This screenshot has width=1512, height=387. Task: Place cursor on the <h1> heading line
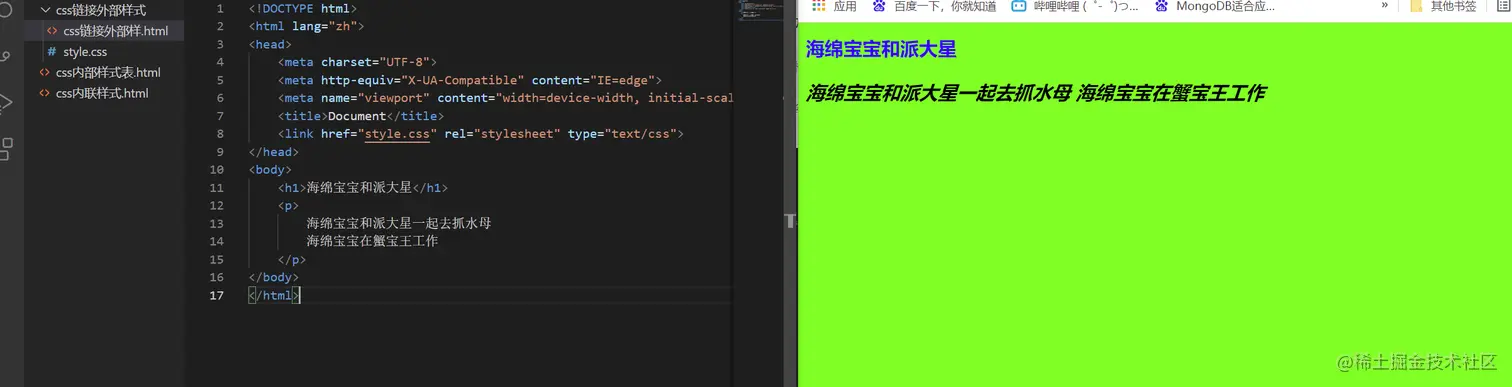pyautogui.click(x=363, y=188)
